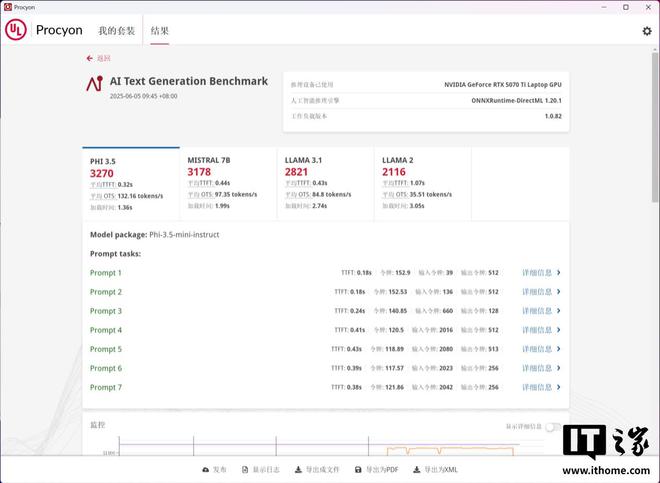Click the 导出为PDF button
660x483 pixels.
[x=377, y=470]
